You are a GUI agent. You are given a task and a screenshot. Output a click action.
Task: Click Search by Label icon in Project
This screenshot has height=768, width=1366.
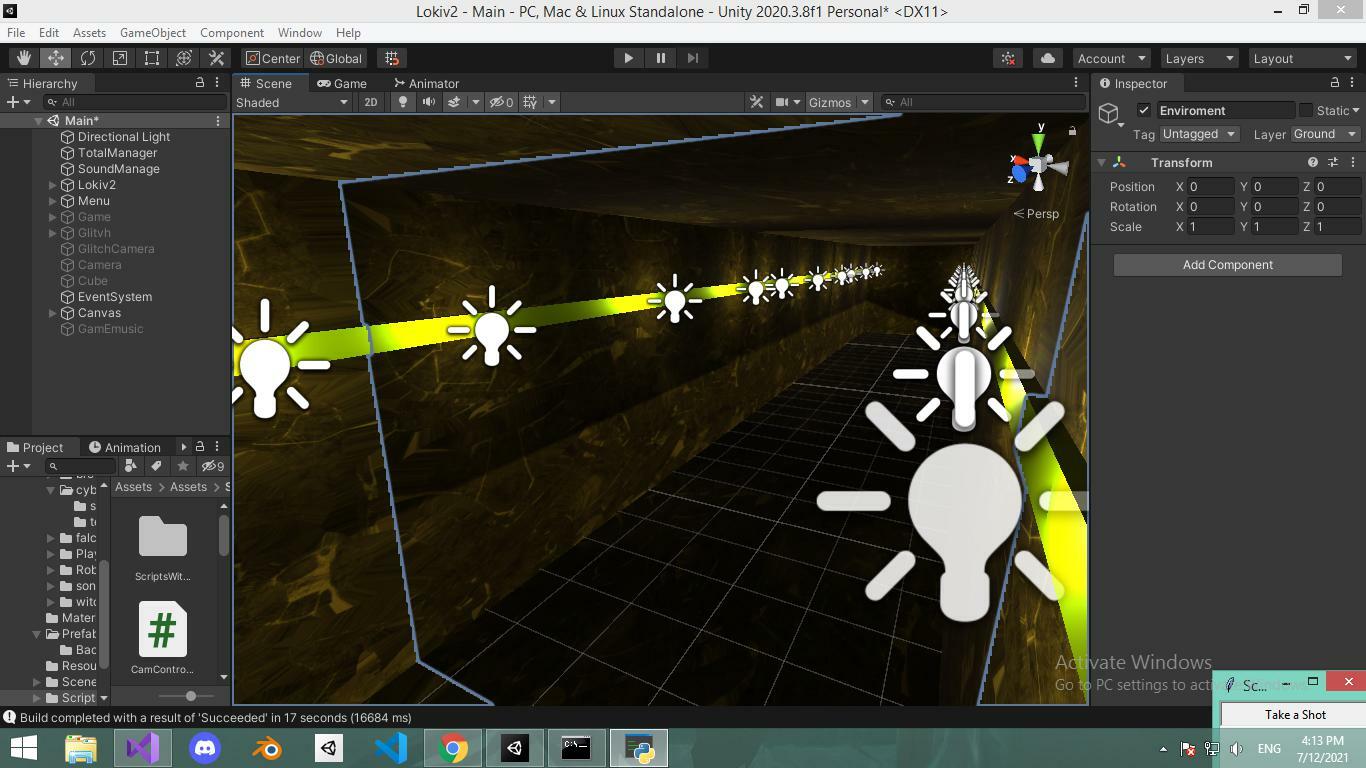click(156, 466)
